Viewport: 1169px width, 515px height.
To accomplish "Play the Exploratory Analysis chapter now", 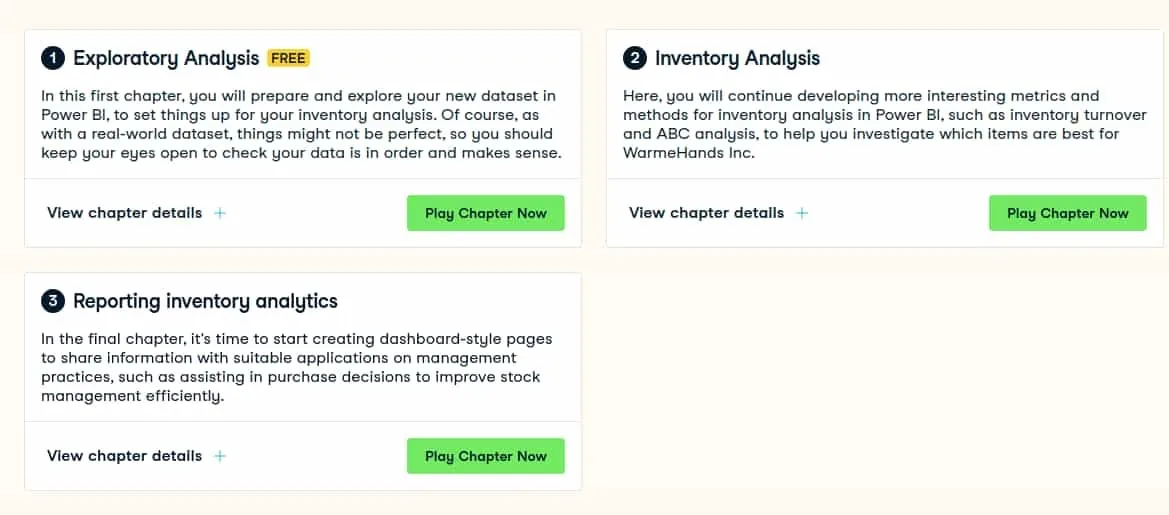I will pos(485,213).
